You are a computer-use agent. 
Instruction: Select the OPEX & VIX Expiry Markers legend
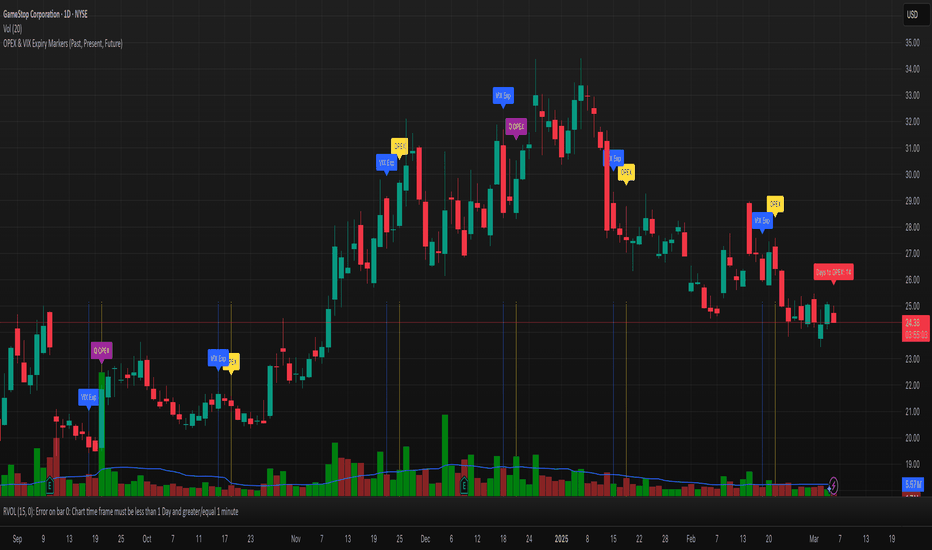click(x=62, y=43)
